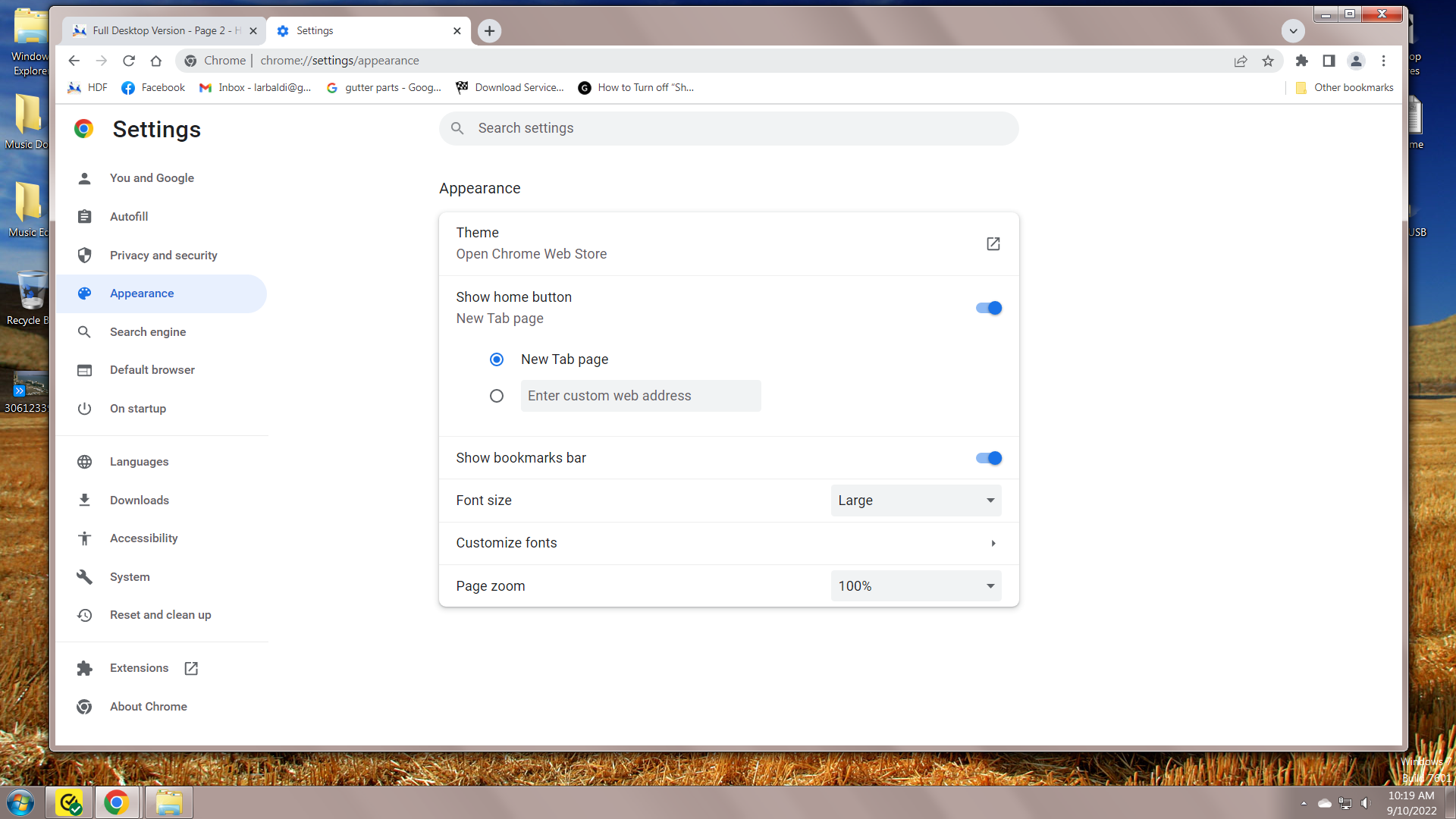The width and height of the screenshot is (1456, 819).
Task: Click the Search settings field
Action: coord(728,128)
